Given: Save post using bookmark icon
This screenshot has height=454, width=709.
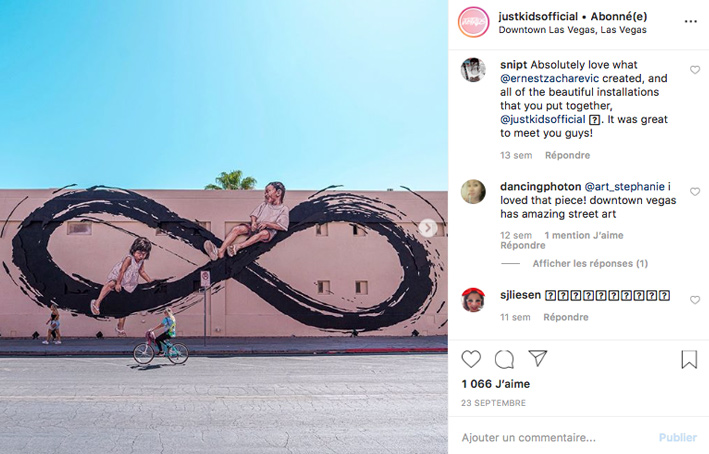Looking at the screenshot, I should (689, 359).
